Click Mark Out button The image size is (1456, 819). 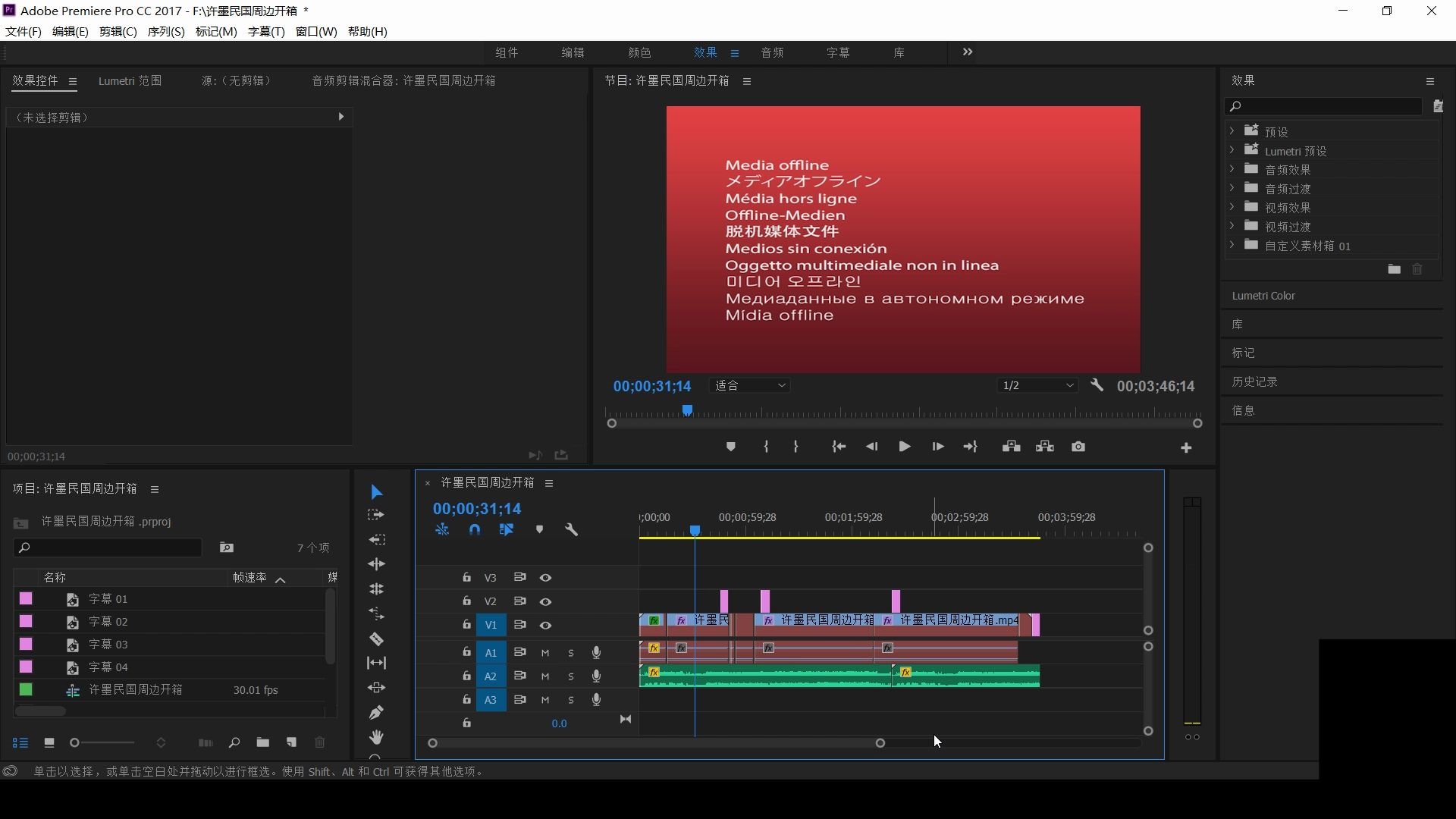[795, 447]
